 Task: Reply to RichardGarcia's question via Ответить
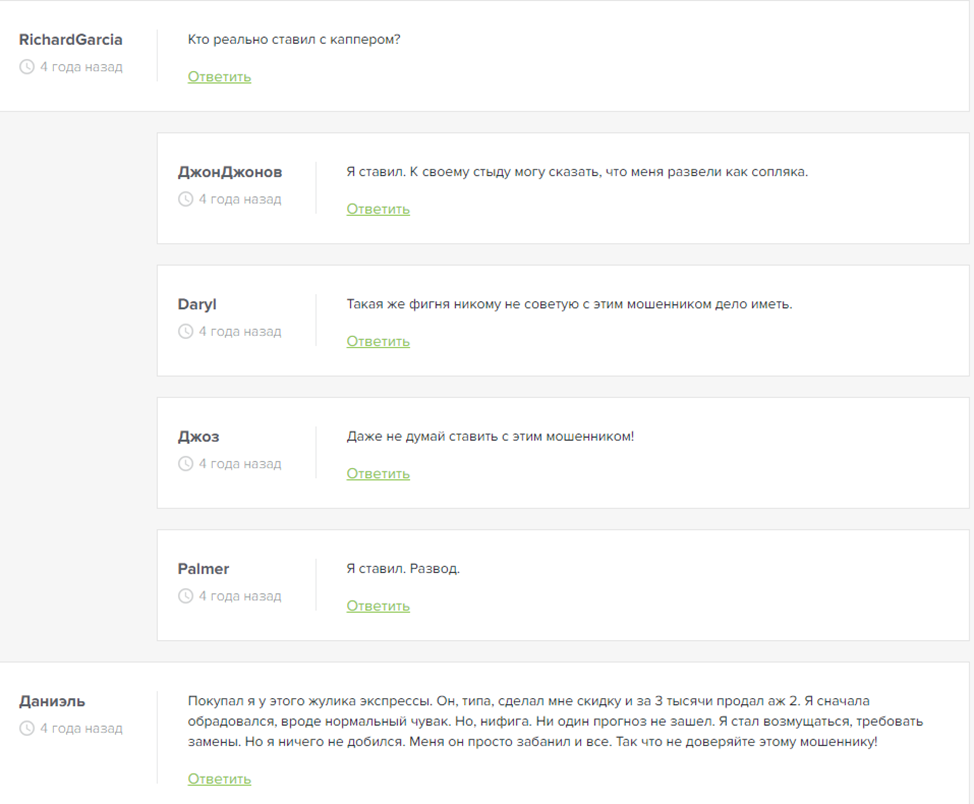pyautogui.click(x=219, y=77)
